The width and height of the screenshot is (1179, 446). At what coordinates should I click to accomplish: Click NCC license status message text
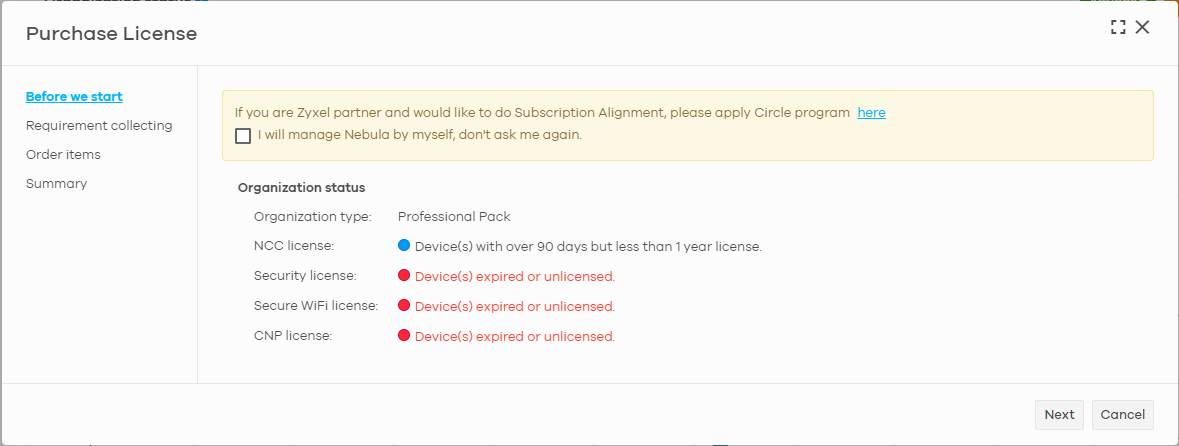(589, 247)
